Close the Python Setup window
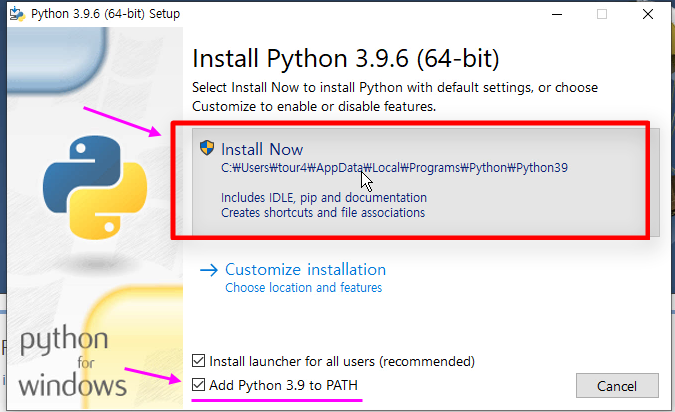The width and height of the screenshot is (675, 412). 647,14
